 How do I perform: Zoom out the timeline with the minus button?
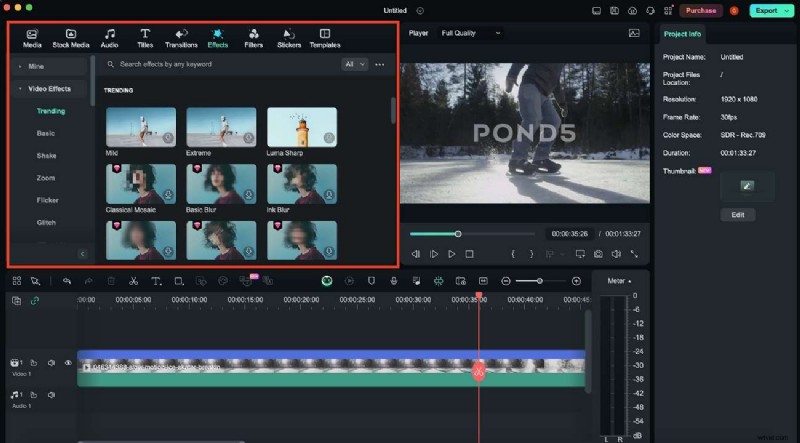[x=506, y=281]
